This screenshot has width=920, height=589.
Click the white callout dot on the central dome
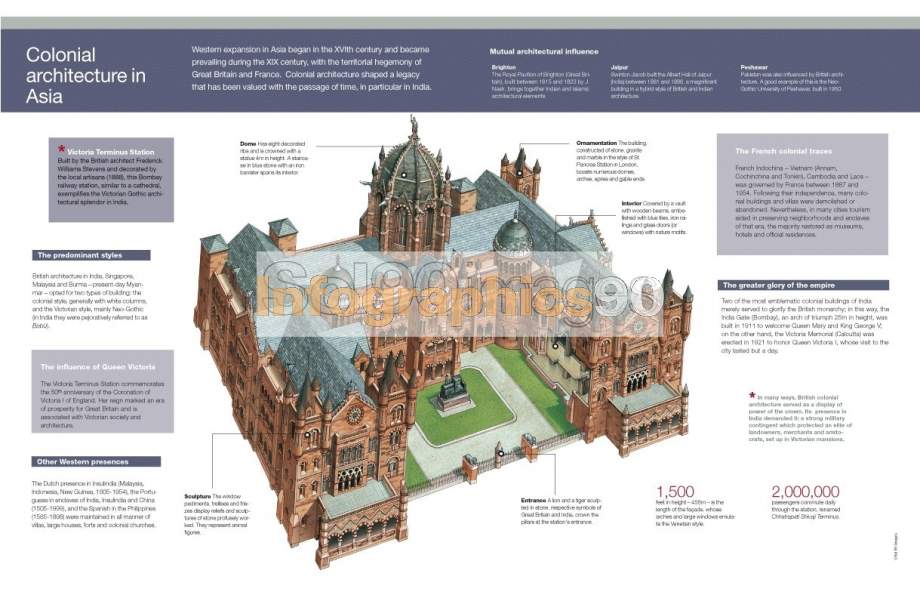tap(404, 175)
